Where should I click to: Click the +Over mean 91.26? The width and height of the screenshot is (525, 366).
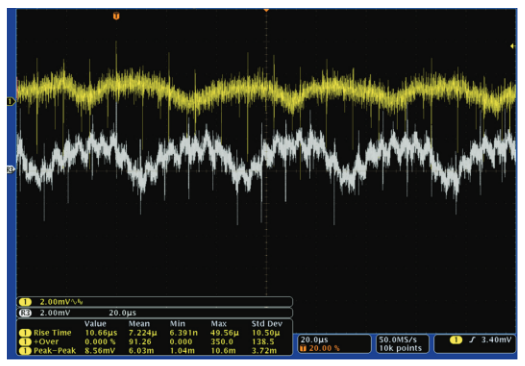tap(140, 342)
